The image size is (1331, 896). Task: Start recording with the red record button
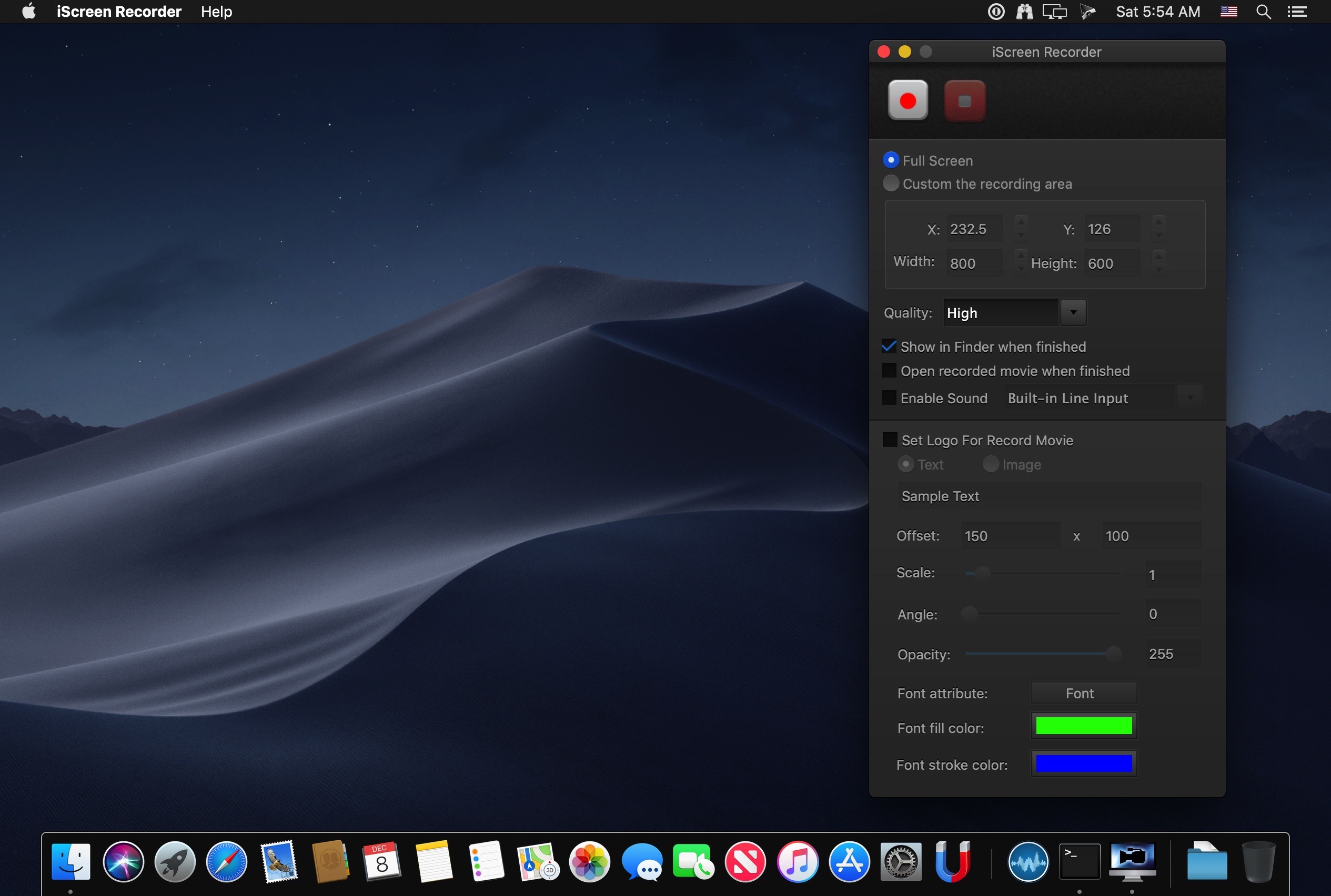908,100
